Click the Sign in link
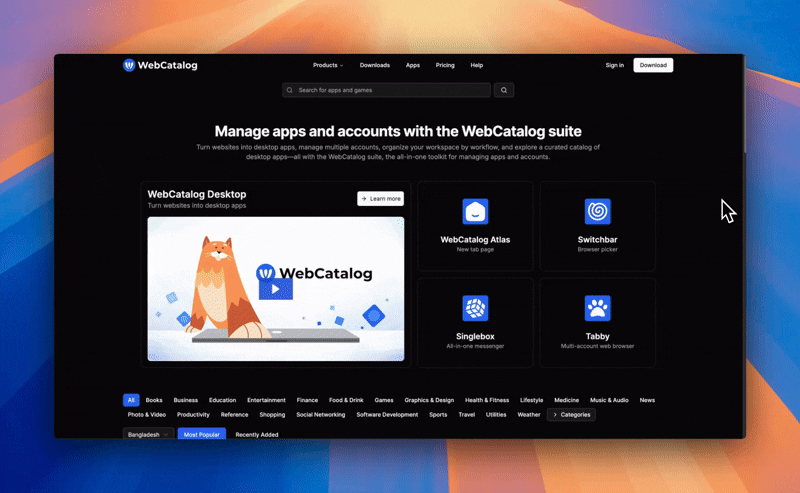800x493 pixels. pyautogui.click(x=614, y=65)
